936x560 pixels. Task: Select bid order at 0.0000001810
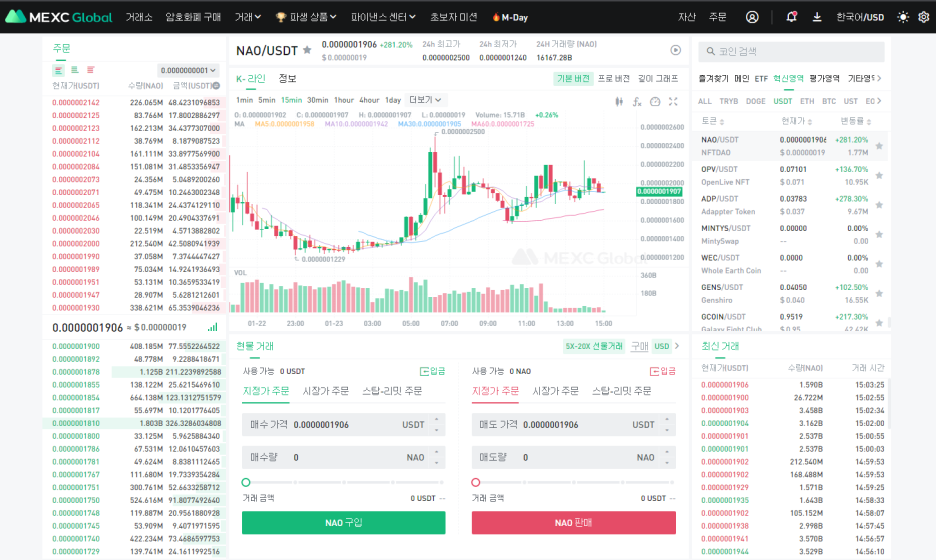[x=136, y=423]
